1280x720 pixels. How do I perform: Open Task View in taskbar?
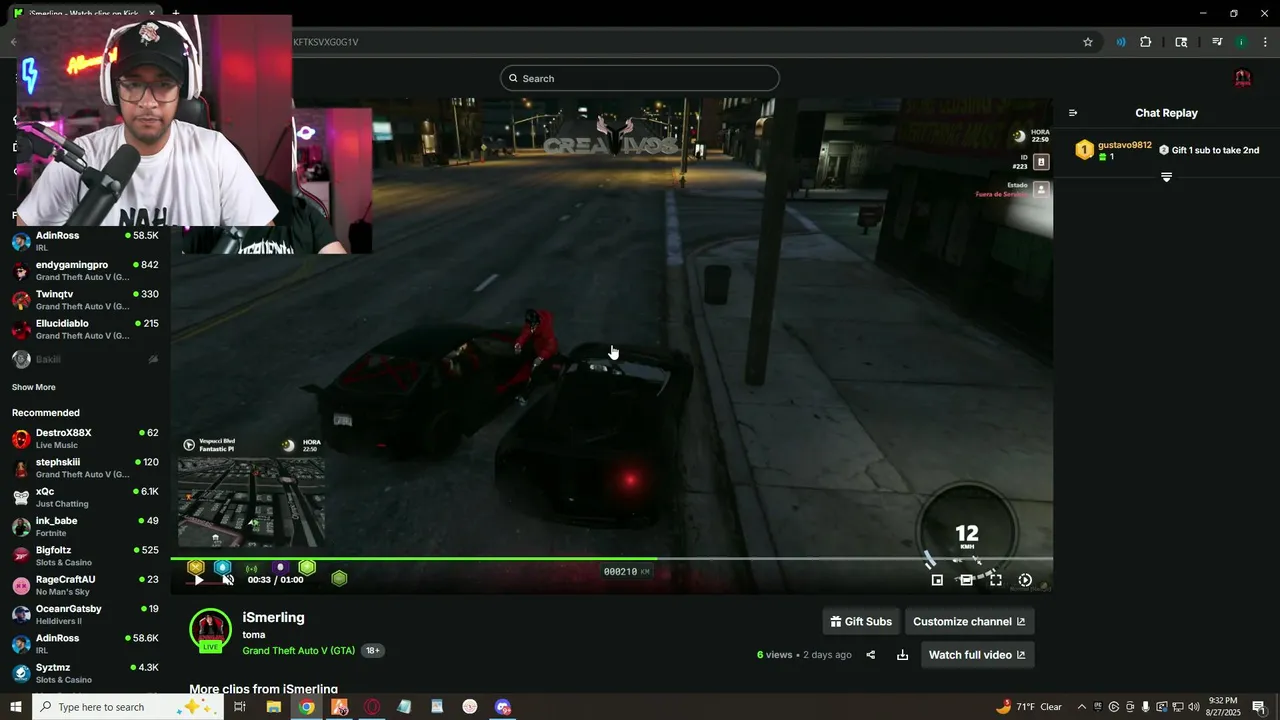[x=240, y=707]
